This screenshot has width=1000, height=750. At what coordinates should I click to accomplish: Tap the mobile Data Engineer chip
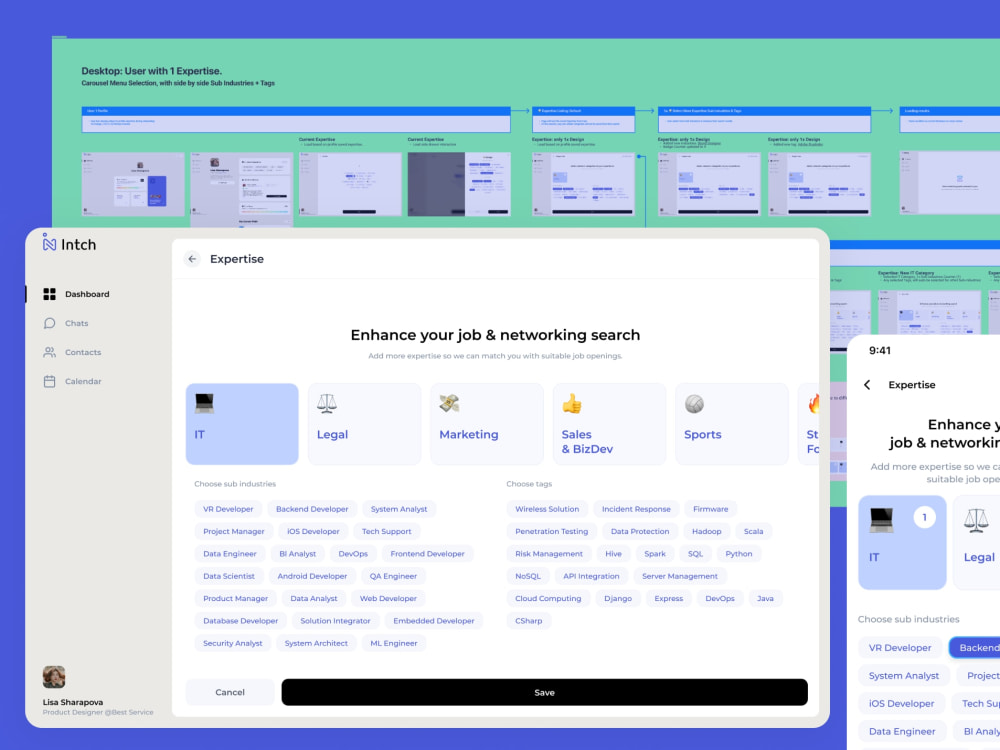point(902,732)
